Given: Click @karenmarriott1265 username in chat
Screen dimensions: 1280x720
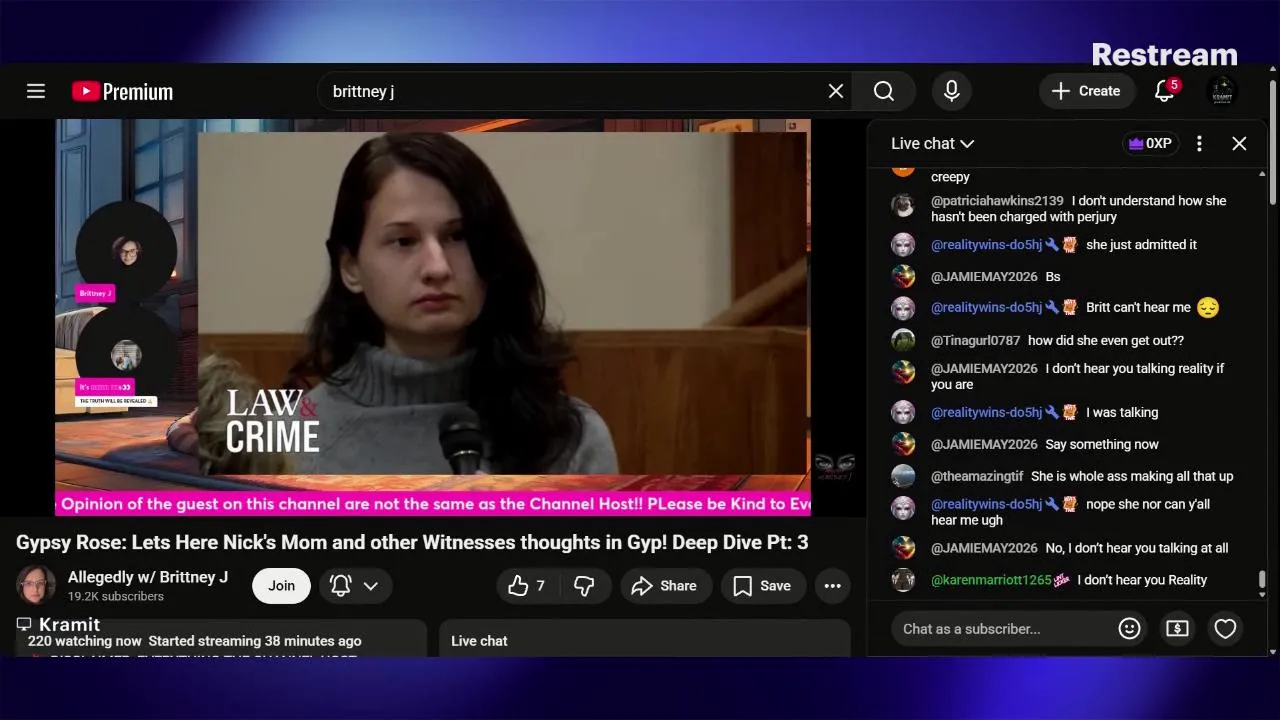Looking at the screenshot, I should [x=991, y=580].
